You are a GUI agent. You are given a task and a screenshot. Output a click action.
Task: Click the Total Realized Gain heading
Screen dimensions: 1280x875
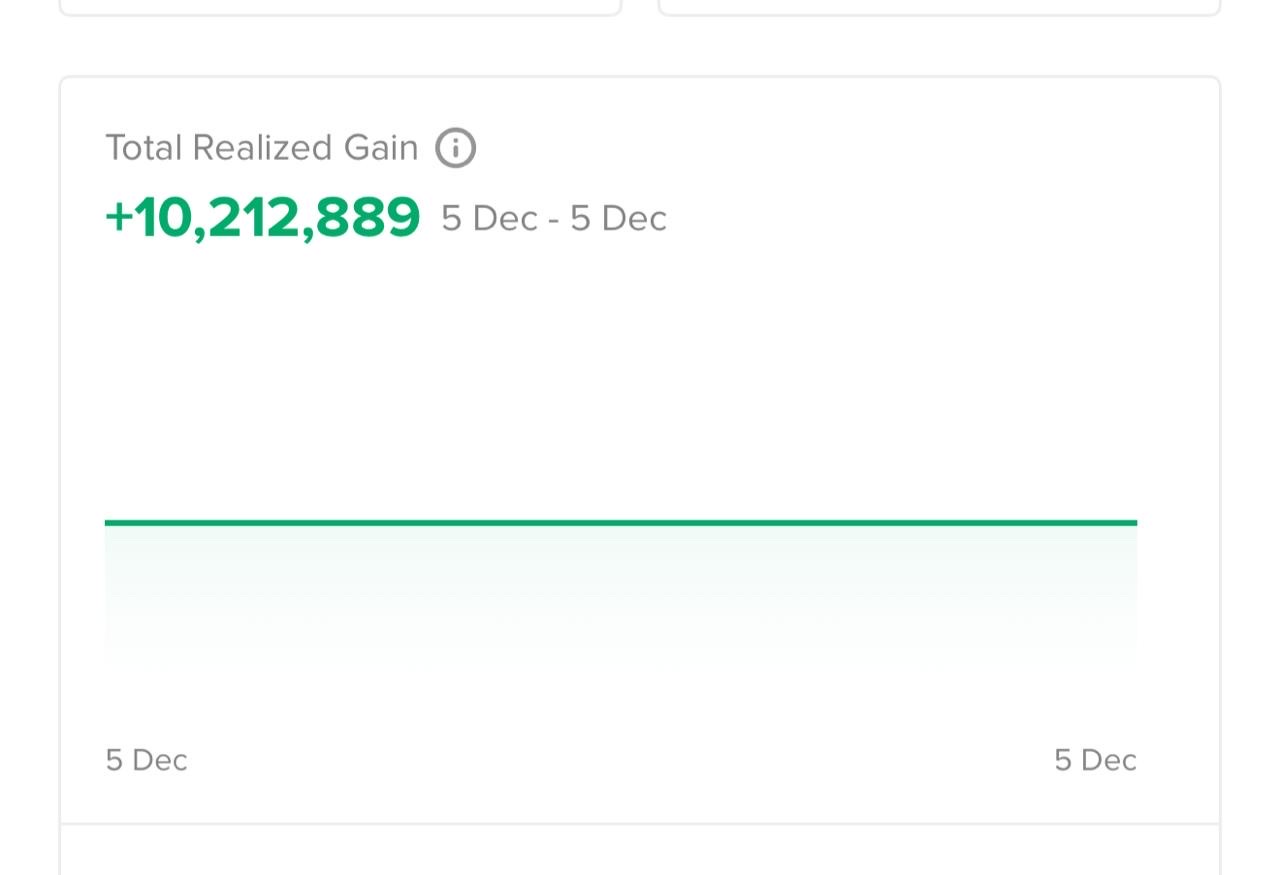pyautogui.click(x=261, y=148)
